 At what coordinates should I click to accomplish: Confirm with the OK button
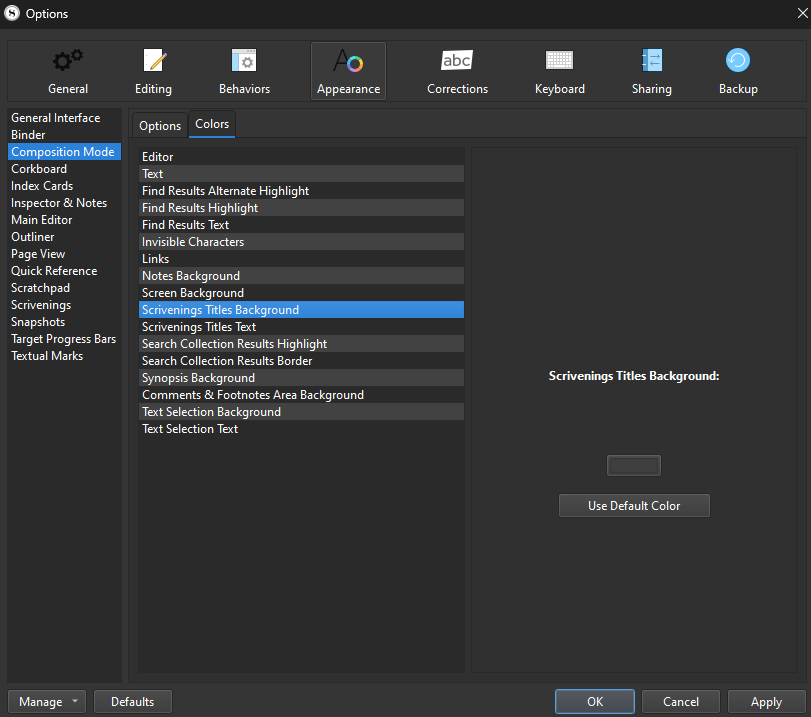point(595,701)
